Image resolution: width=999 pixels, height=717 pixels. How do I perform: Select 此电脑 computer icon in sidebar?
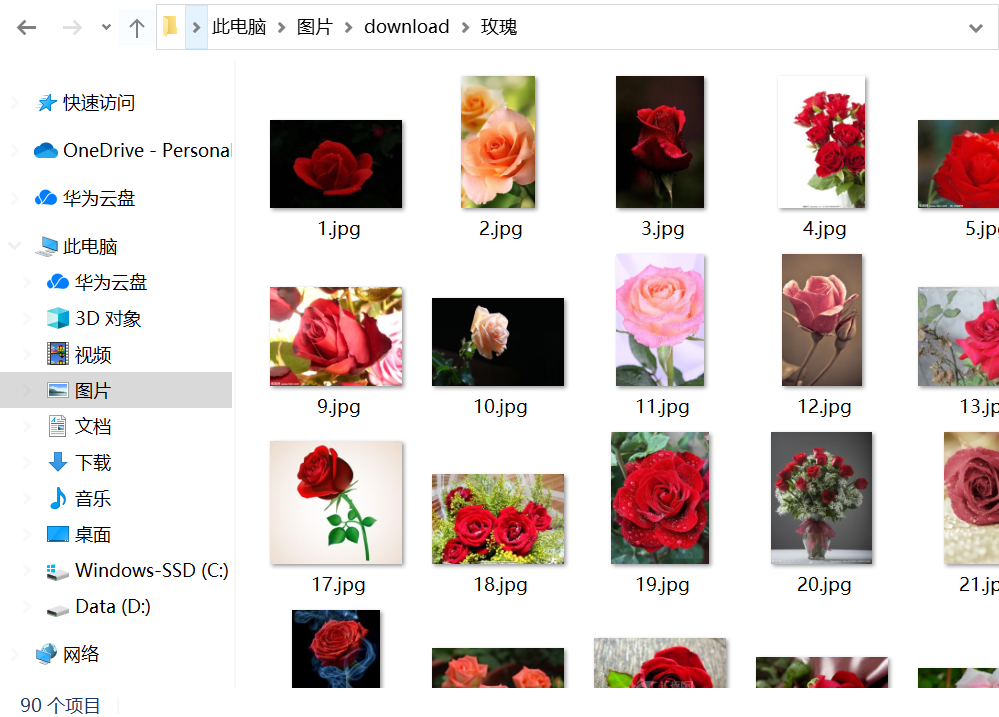47,246
